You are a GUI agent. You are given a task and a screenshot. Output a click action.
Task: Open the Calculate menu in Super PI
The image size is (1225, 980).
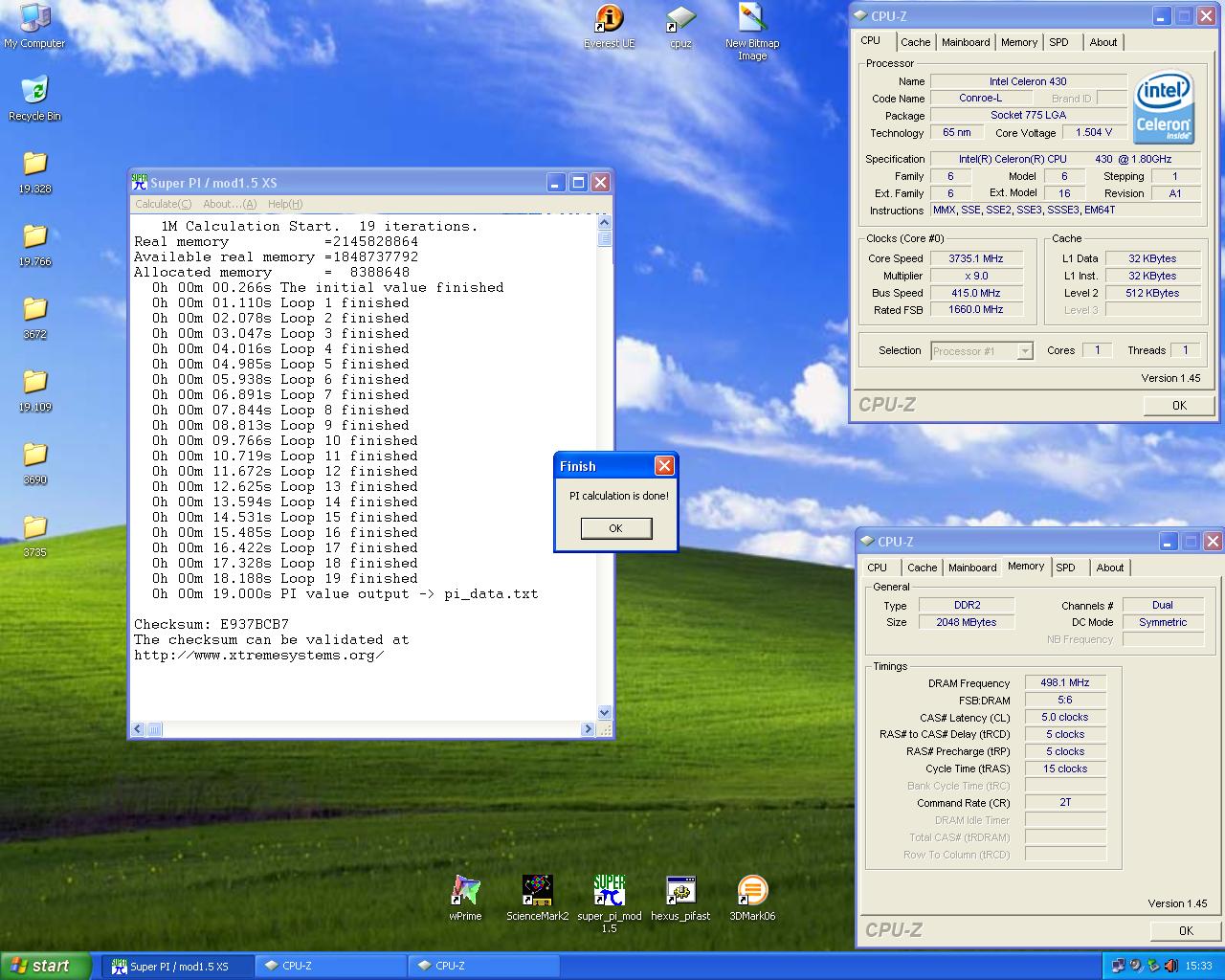pos(163,204)
